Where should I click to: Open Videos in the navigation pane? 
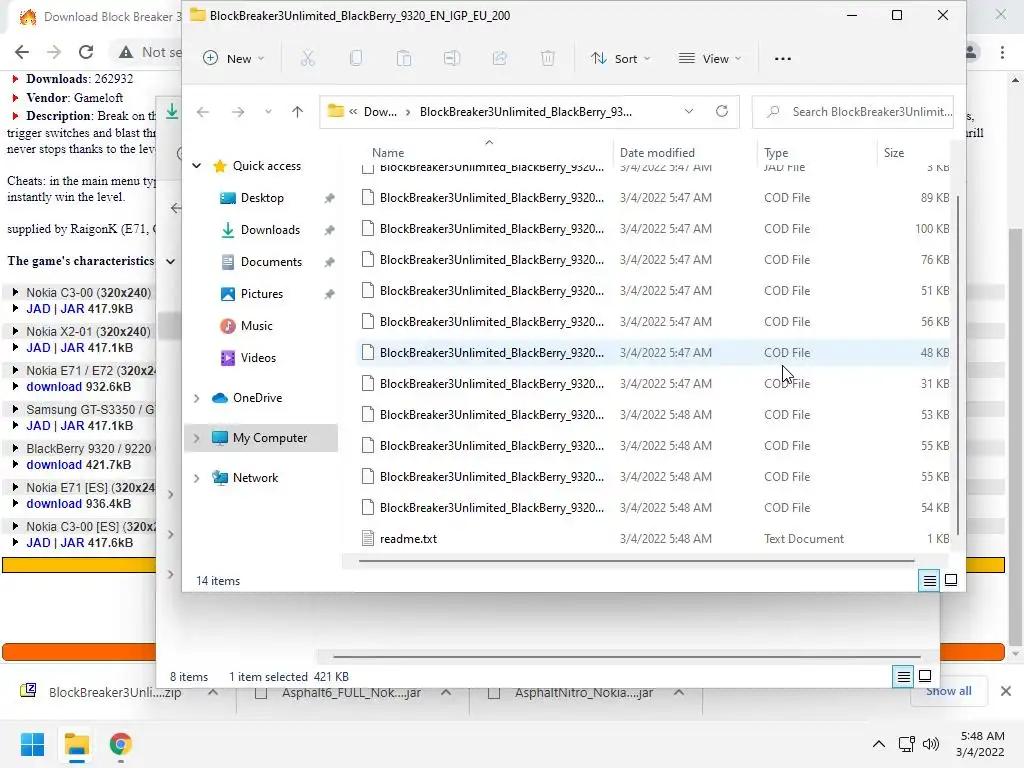point(258,358)
